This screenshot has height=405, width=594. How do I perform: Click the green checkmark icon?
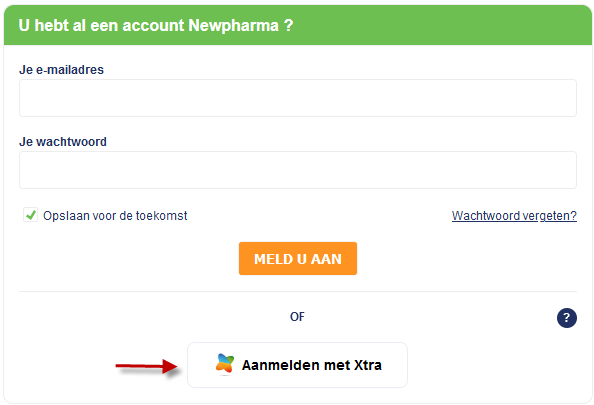31,215
